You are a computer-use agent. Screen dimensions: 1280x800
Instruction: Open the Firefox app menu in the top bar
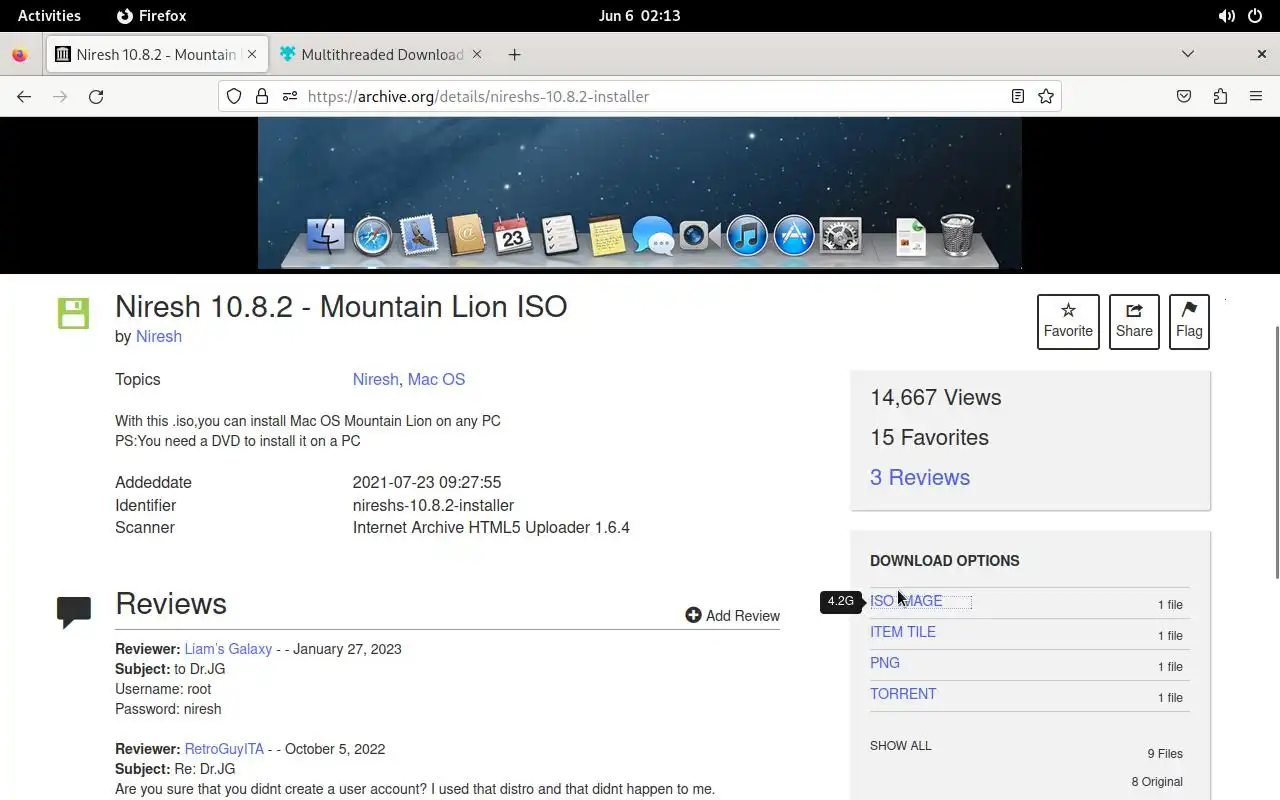tap(152, 16)
